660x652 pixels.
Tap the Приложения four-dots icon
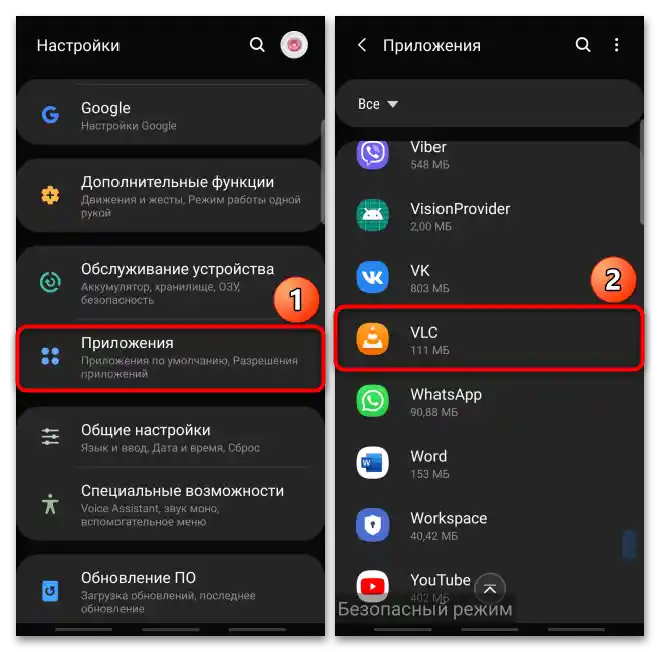pos(50,356)
